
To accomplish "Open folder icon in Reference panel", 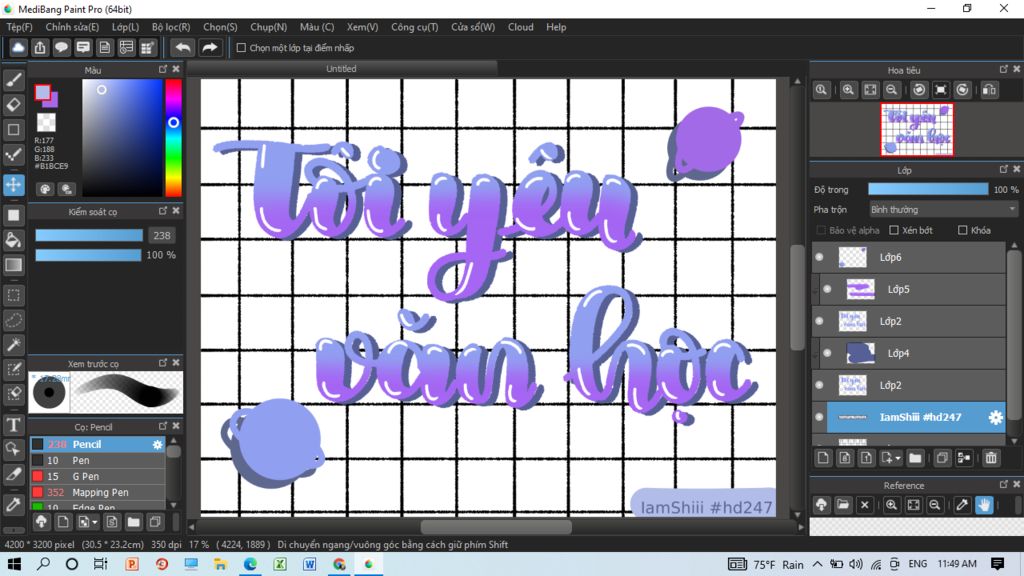I will tap(843, 505).
